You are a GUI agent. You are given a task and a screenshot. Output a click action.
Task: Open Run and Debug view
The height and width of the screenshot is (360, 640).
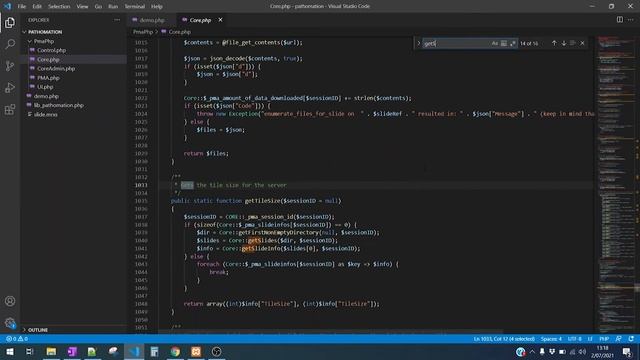click(x=10, y=87)
